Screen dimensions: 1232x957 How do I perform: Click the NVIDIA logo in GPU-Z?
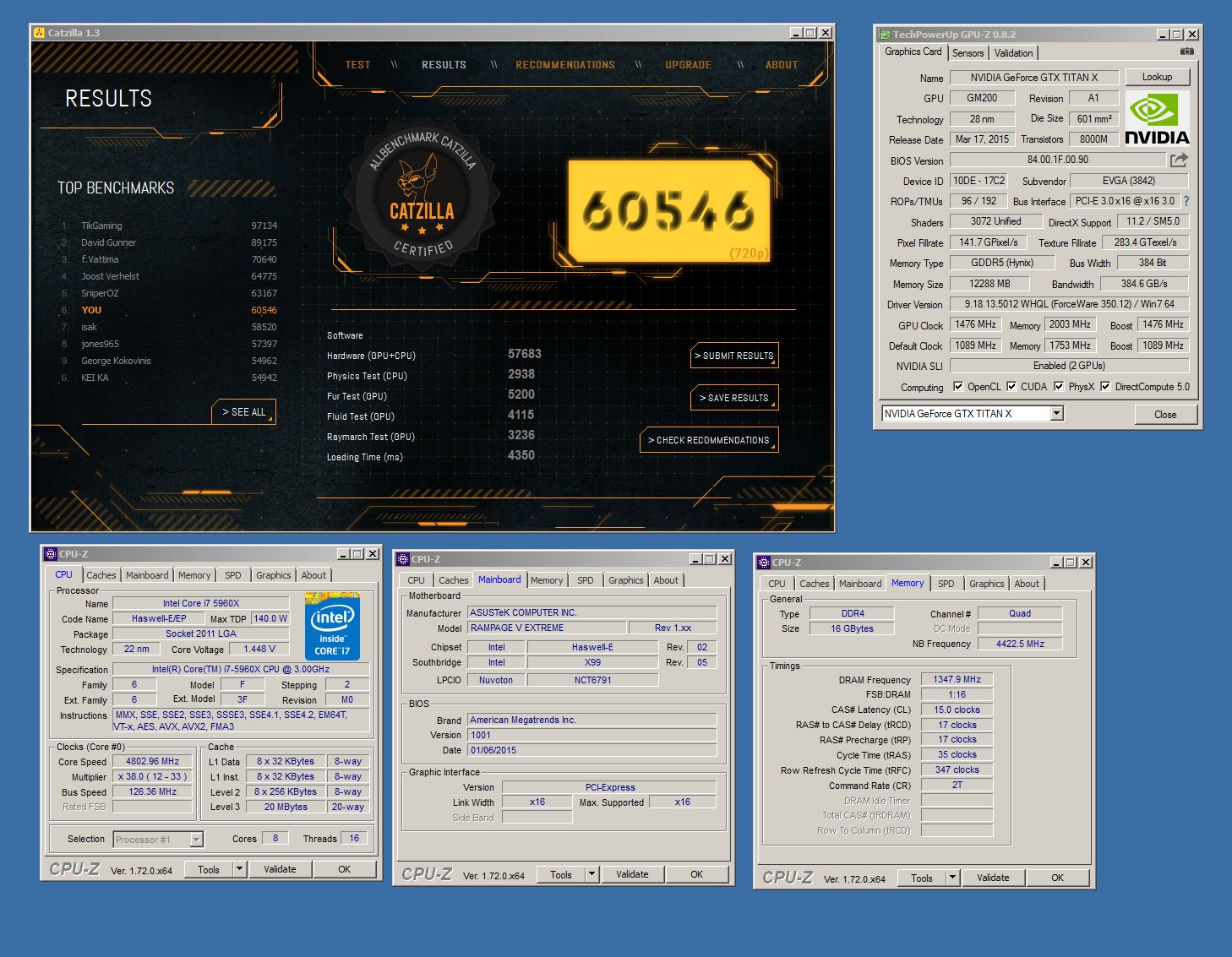pos(1157,117)
